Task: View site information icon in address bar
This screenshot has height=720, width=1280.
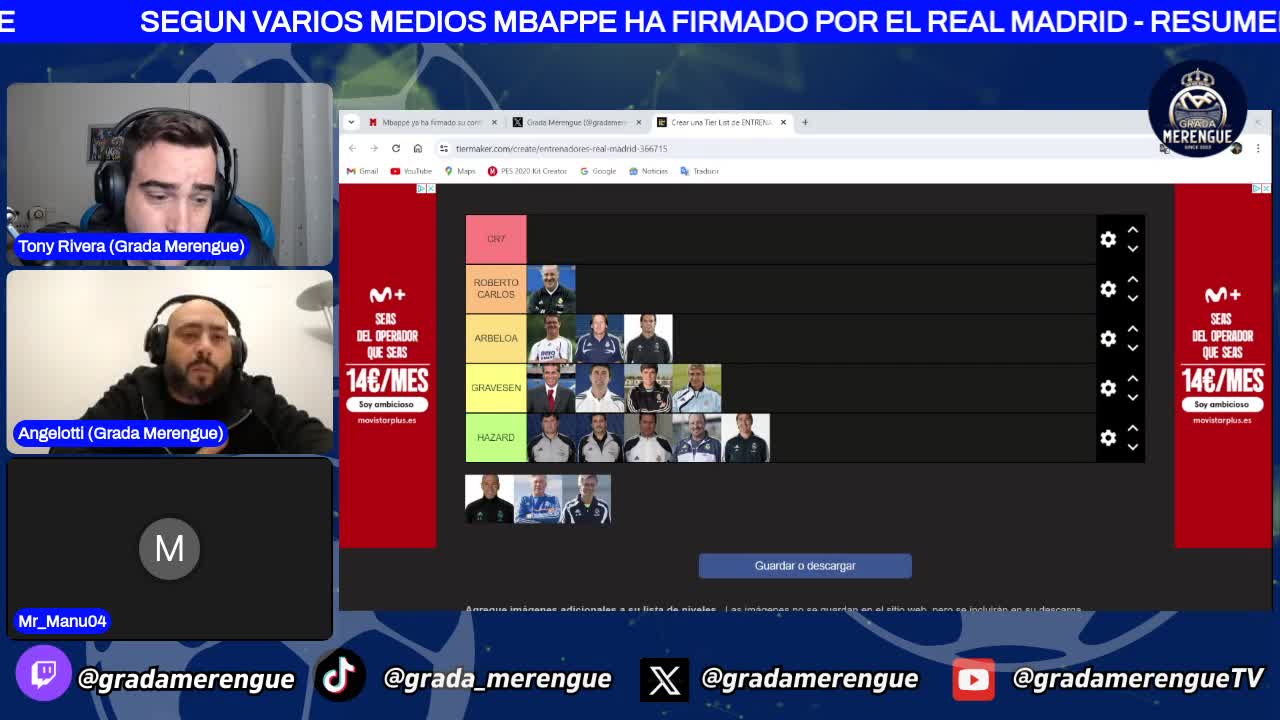Action: [x=444, y=148]
